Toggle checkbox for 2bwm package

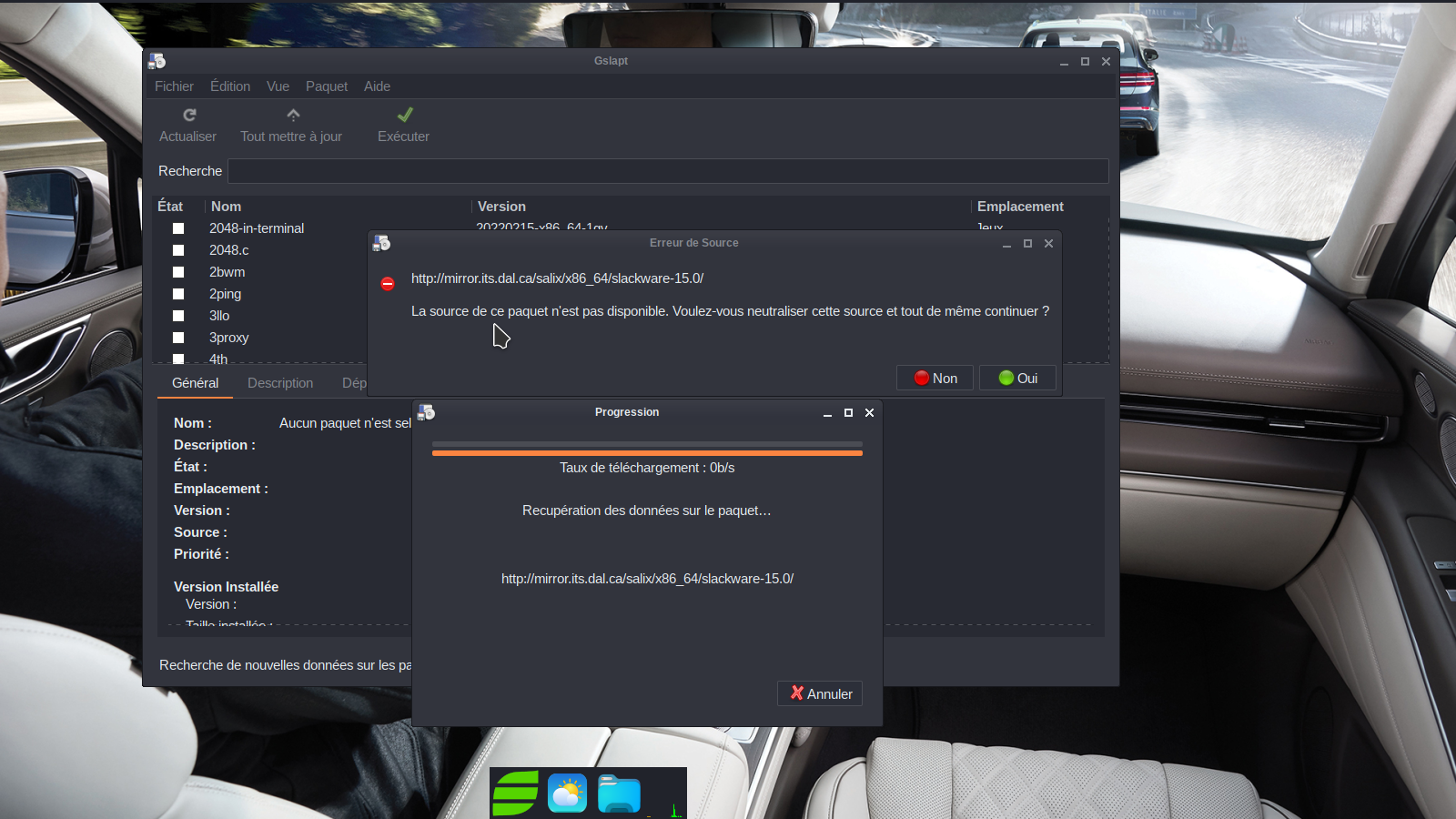(178, 272)
